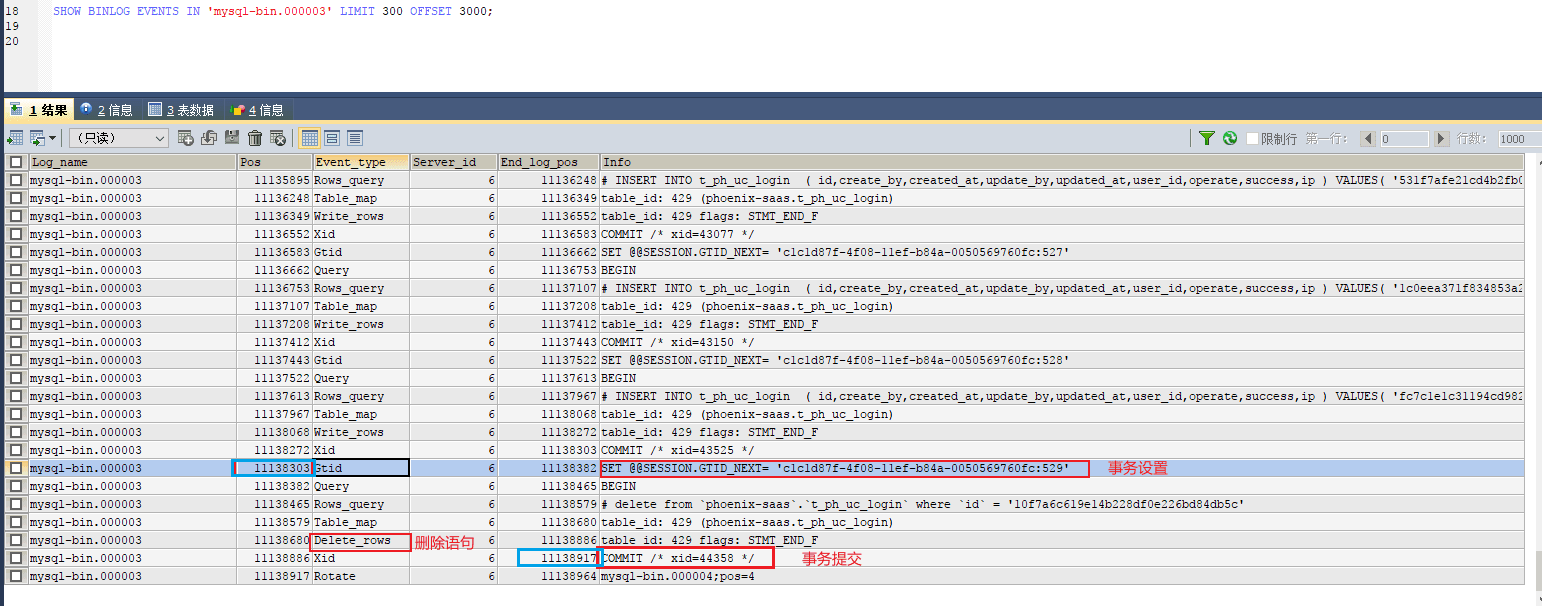This screenshot has width=1542, height=606.
Task: Select the GTID_NEXT cell ending in :527
Action: point(1062,252)
